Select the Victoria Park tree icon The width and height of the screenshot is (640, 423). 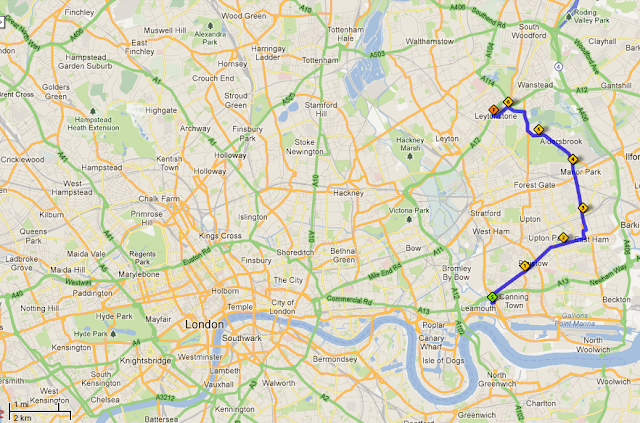[x=409, y=219]
